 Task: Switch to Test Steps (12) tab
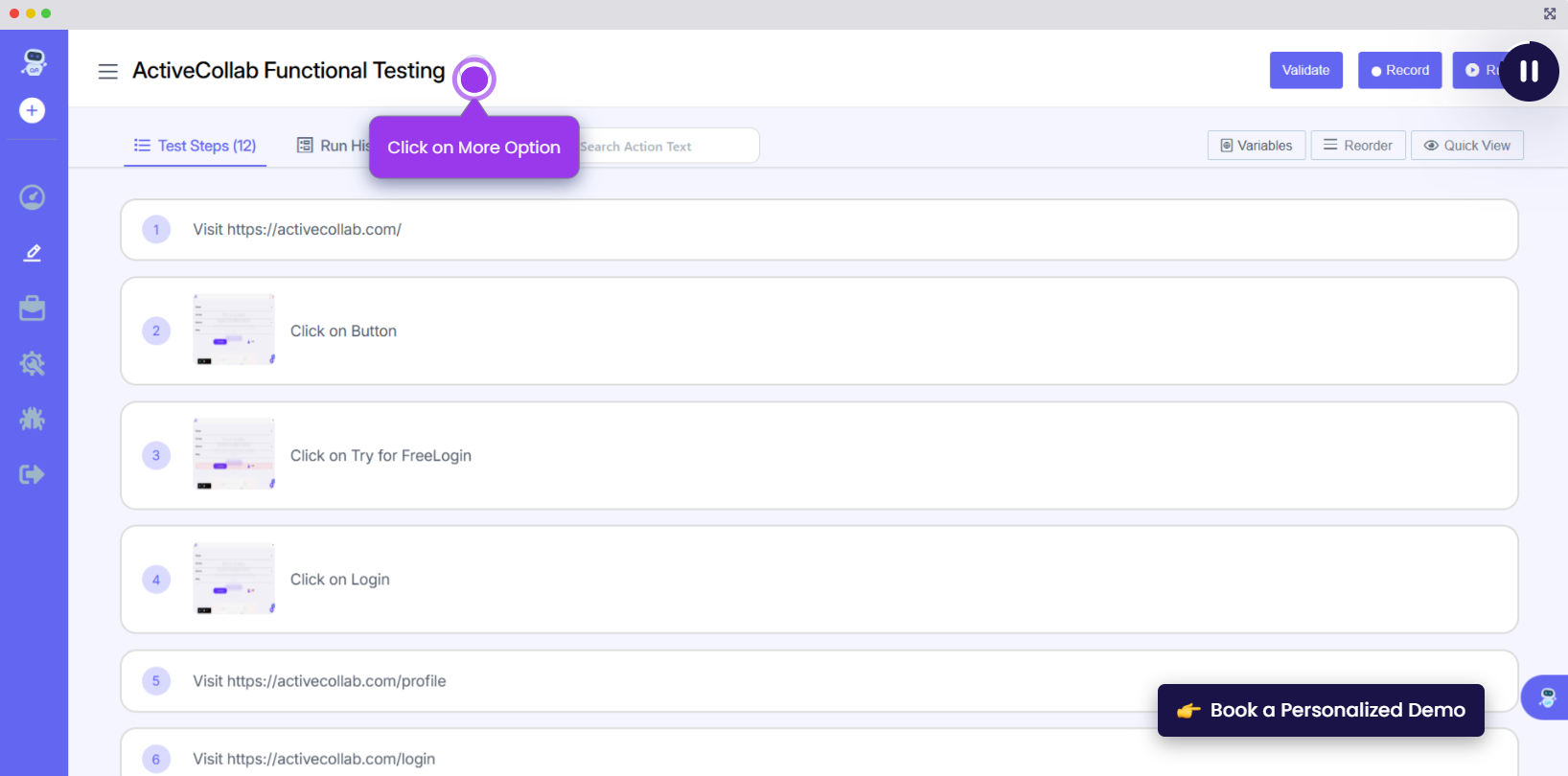click(x=196, y=146)
